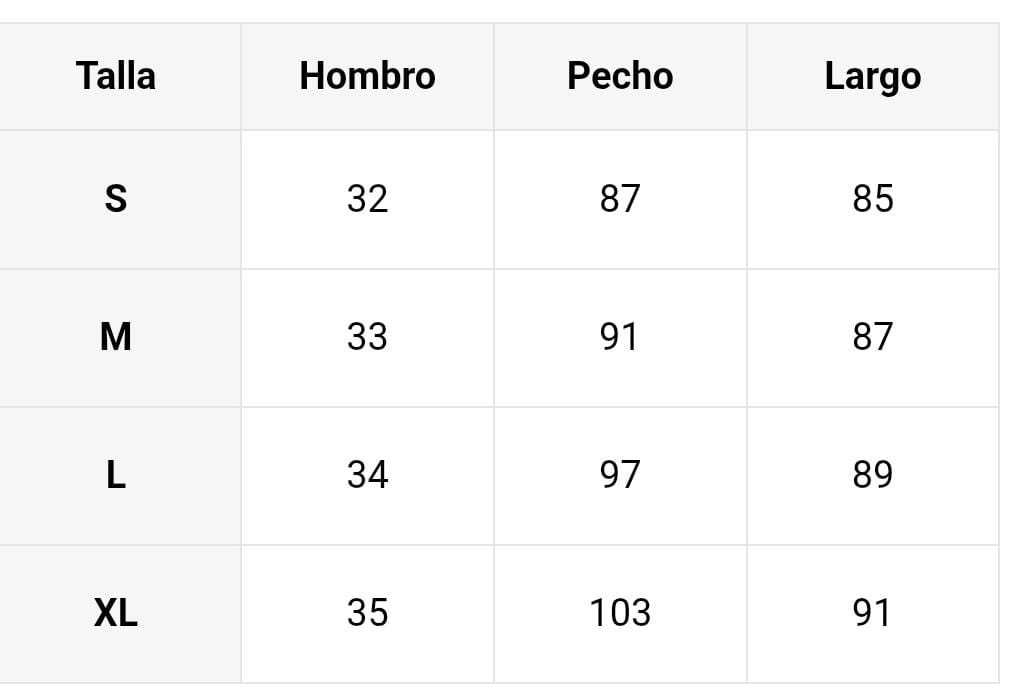
Task: Select the Pecho column header
Action: point(620,76)
